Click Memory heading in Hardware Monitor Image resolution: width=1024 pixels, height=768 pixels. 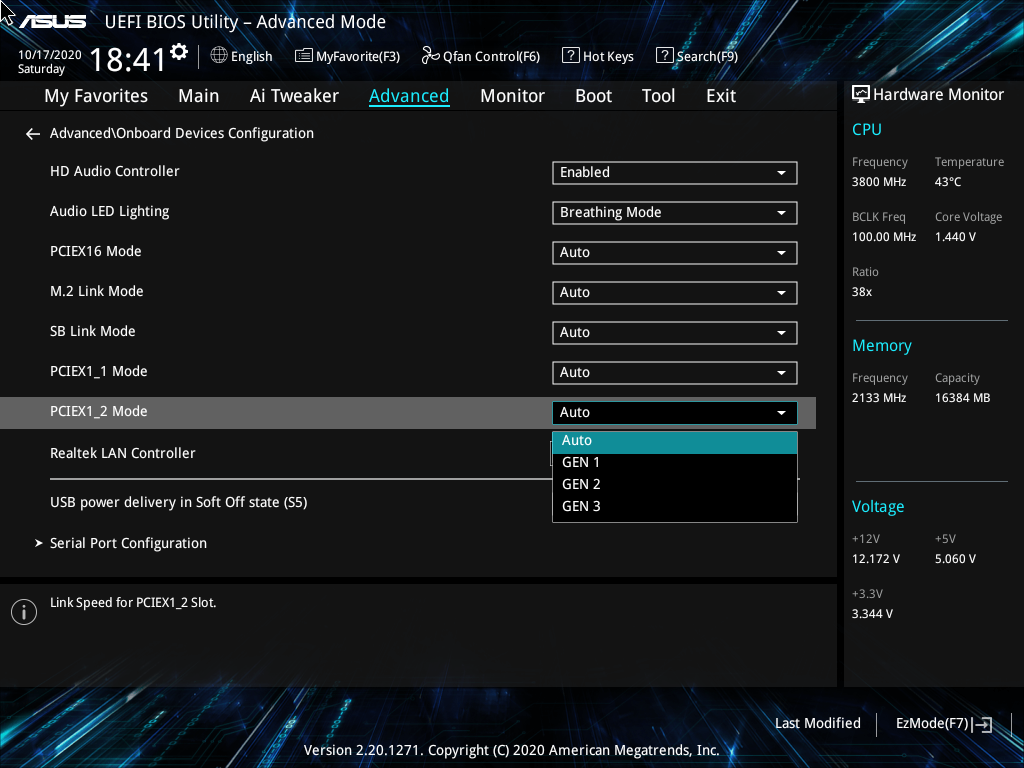coord(882,346)
